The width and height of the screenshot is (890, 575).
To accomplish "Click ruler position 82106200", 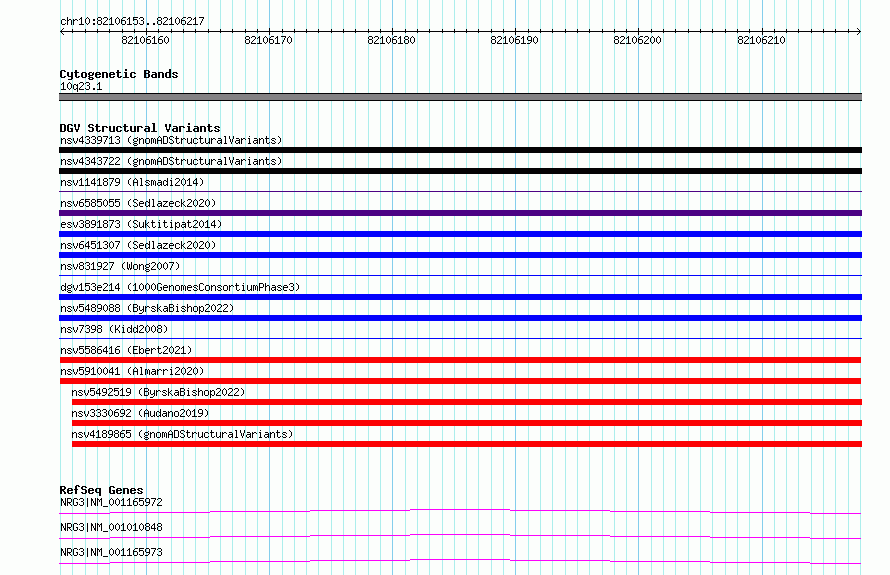I will (x=638, y=40).
